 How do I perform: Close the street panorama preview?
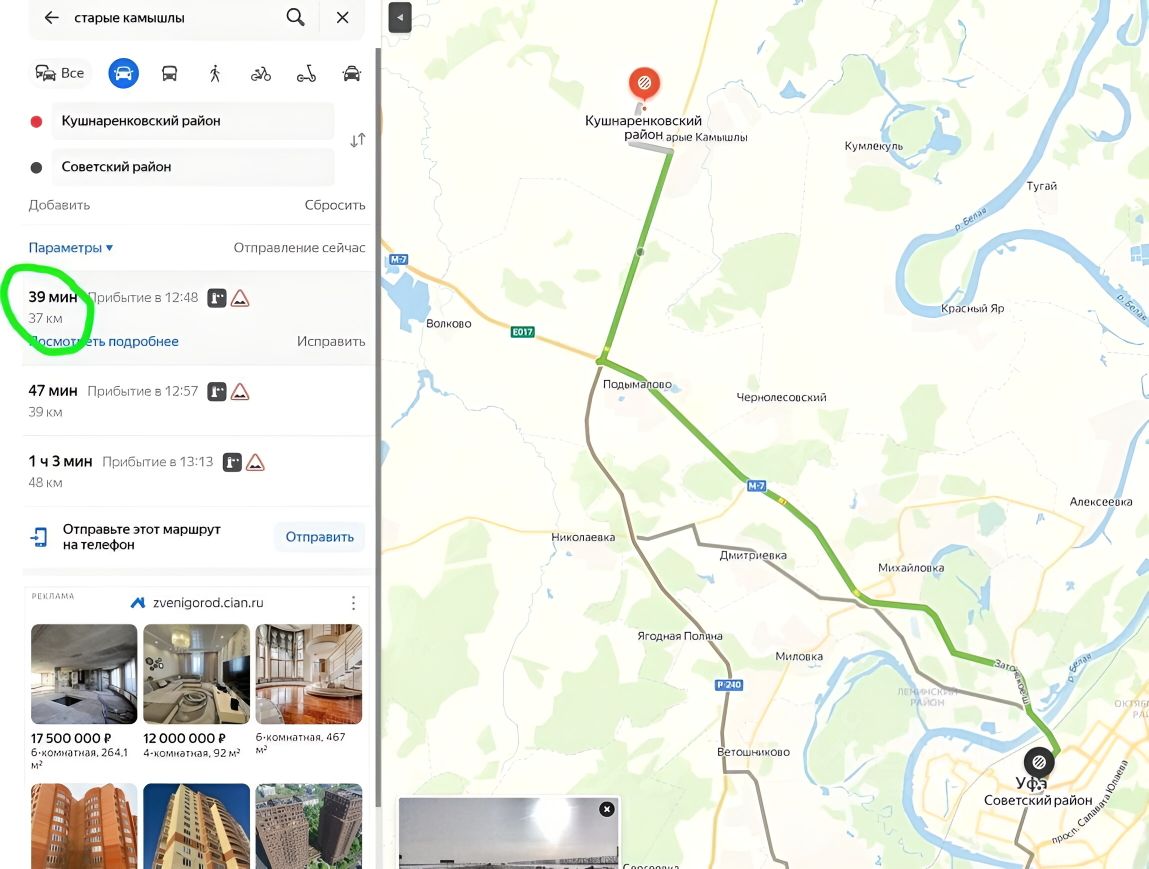tap(607, 810)
